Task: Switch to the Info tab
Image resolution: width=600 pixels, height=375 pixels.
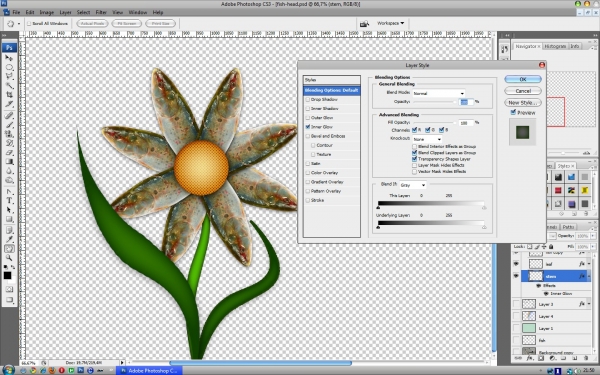Action: pos(574,46)
